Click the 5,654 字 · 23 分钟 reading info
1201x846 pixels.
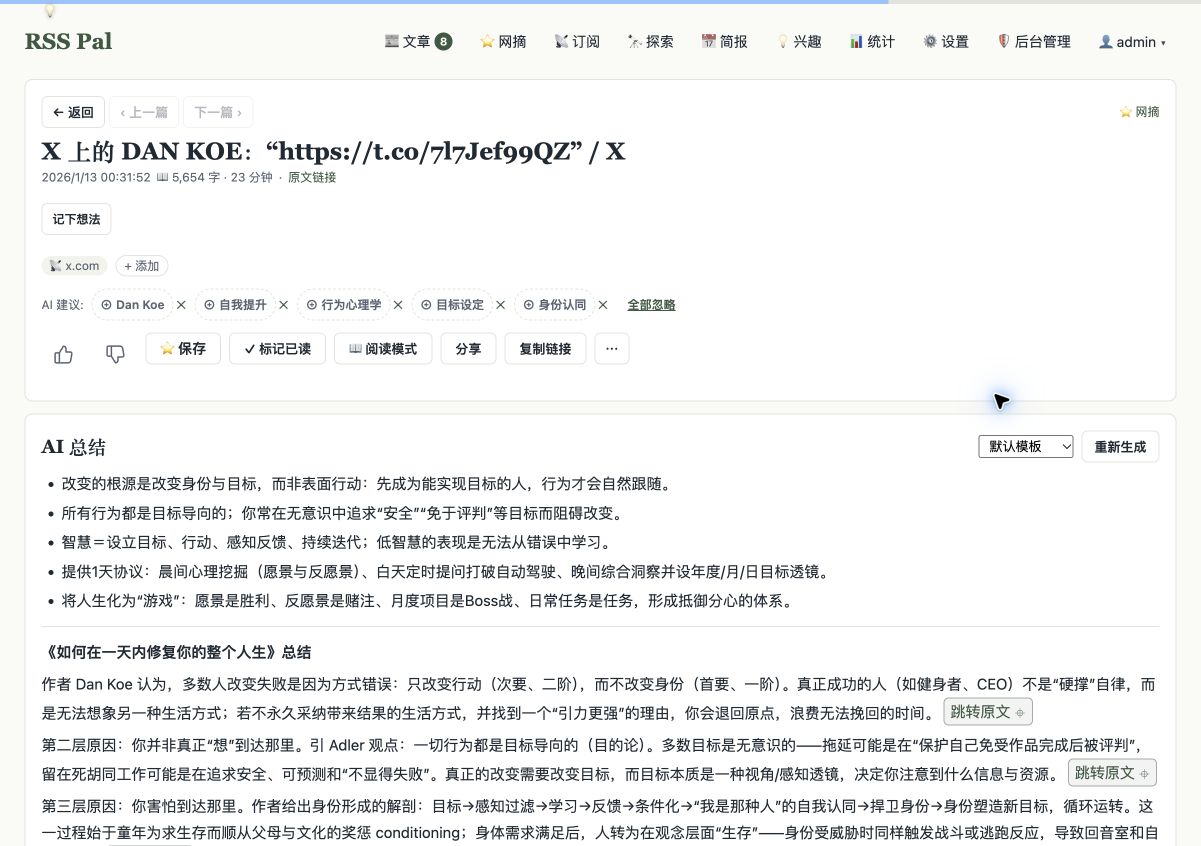(x=213, y=177)
